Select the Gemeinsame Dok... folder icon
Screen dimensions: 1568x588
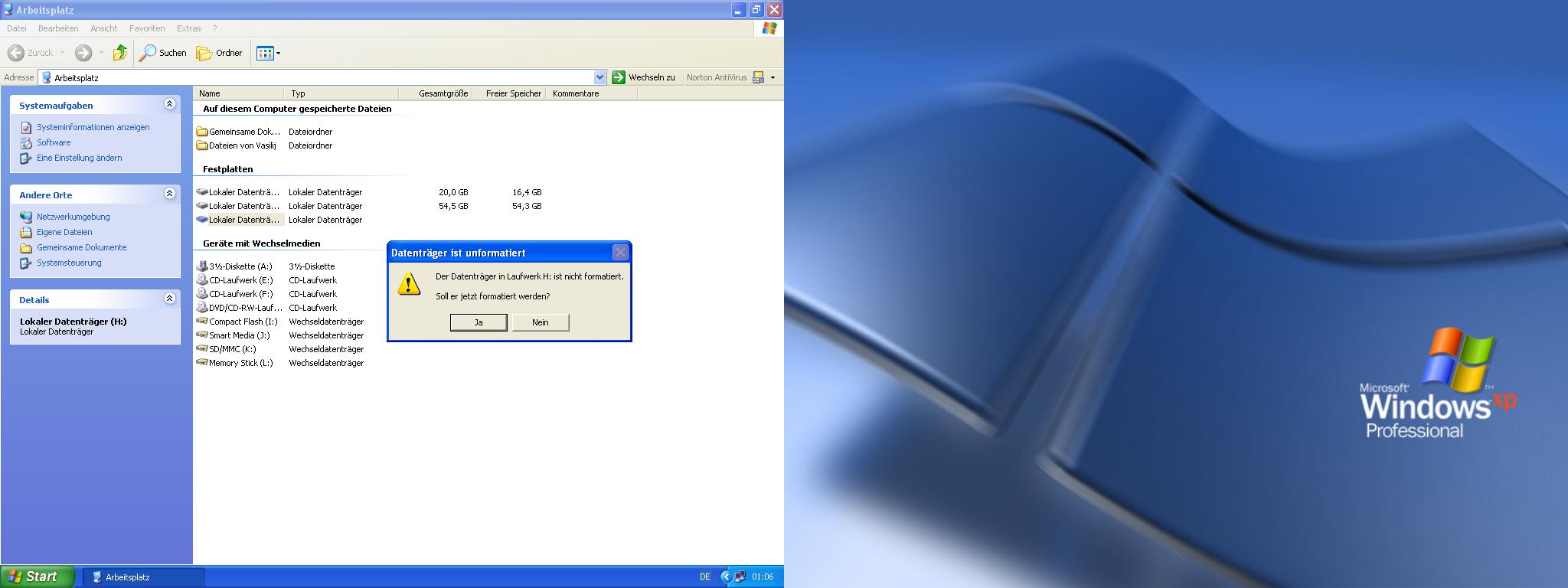(x=202, y=132)
